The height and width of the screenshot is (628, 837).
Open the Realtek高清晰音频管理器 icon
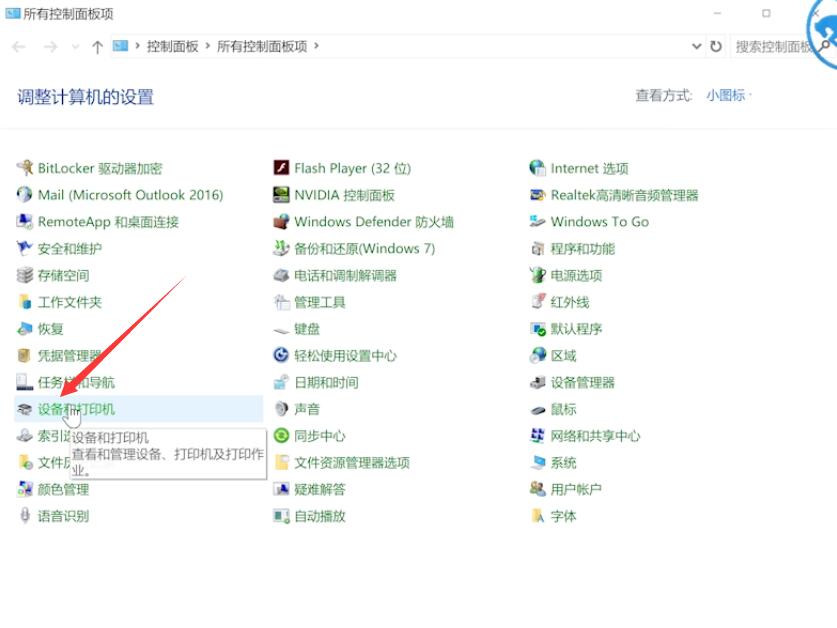(538, 195)
